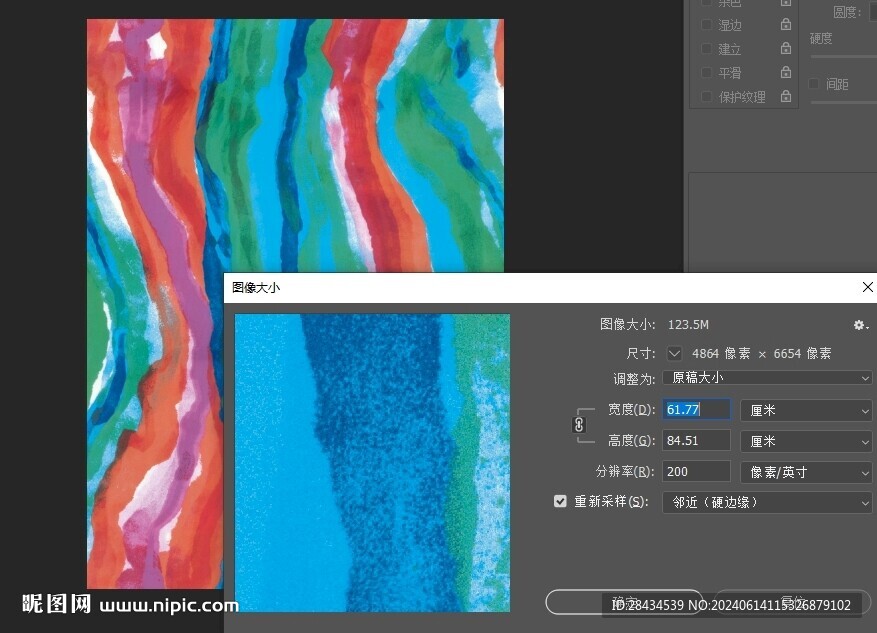Viewport: 877px width, 633px height.
Task: Toggle the 间距 checkbox in brush panel
Action: click(x=814, y=84)
